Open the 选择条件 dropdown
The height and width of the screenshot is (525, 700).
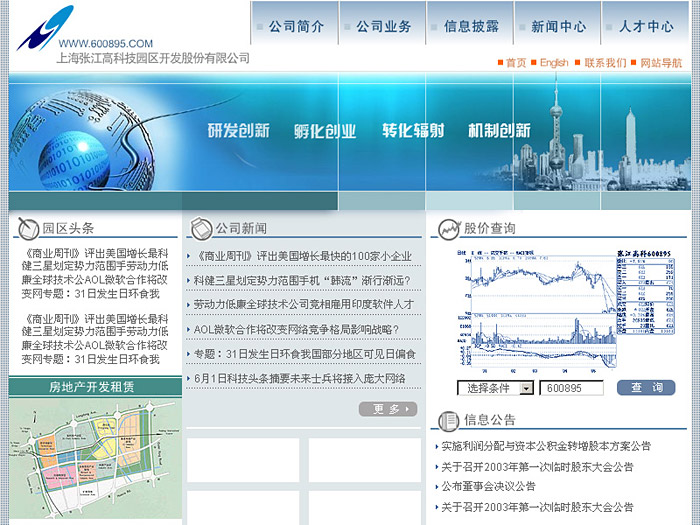click(495, 388)
